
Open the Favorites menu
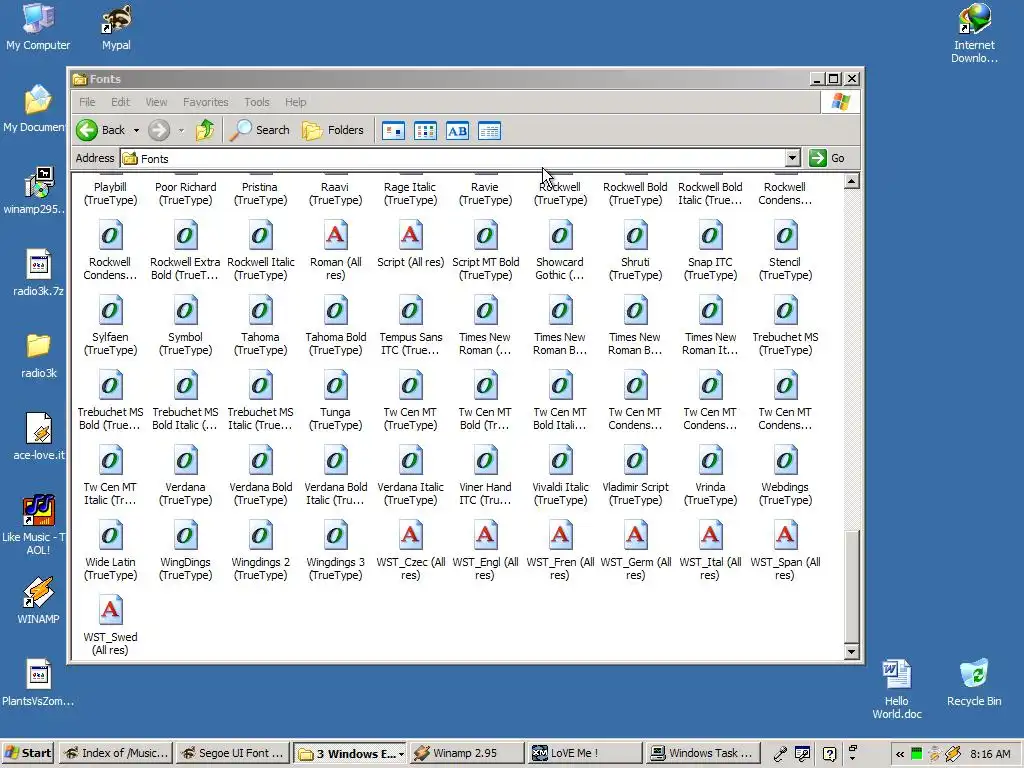tap(206, 102)
